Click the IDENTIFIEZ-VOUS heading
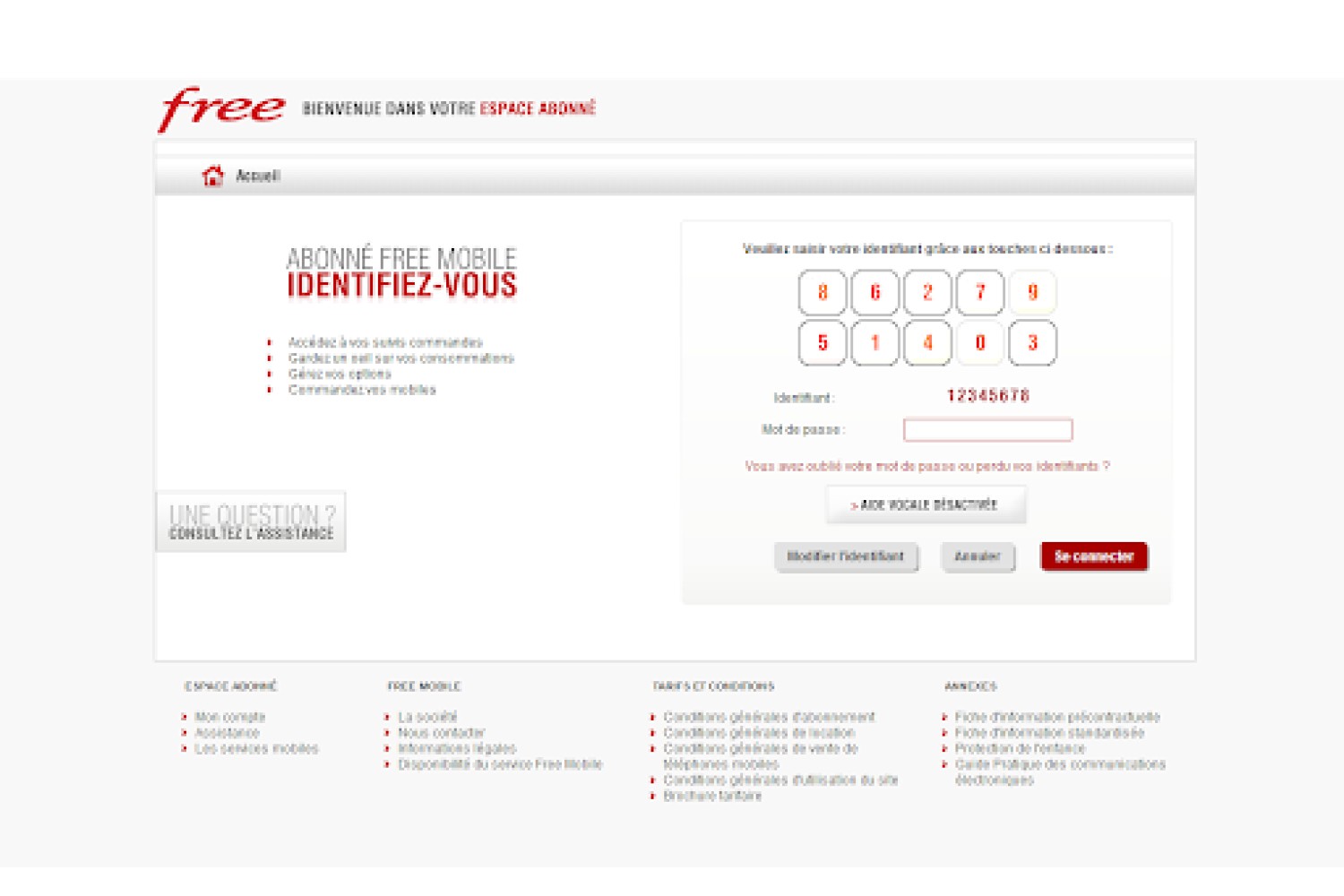 coord(401,286)
